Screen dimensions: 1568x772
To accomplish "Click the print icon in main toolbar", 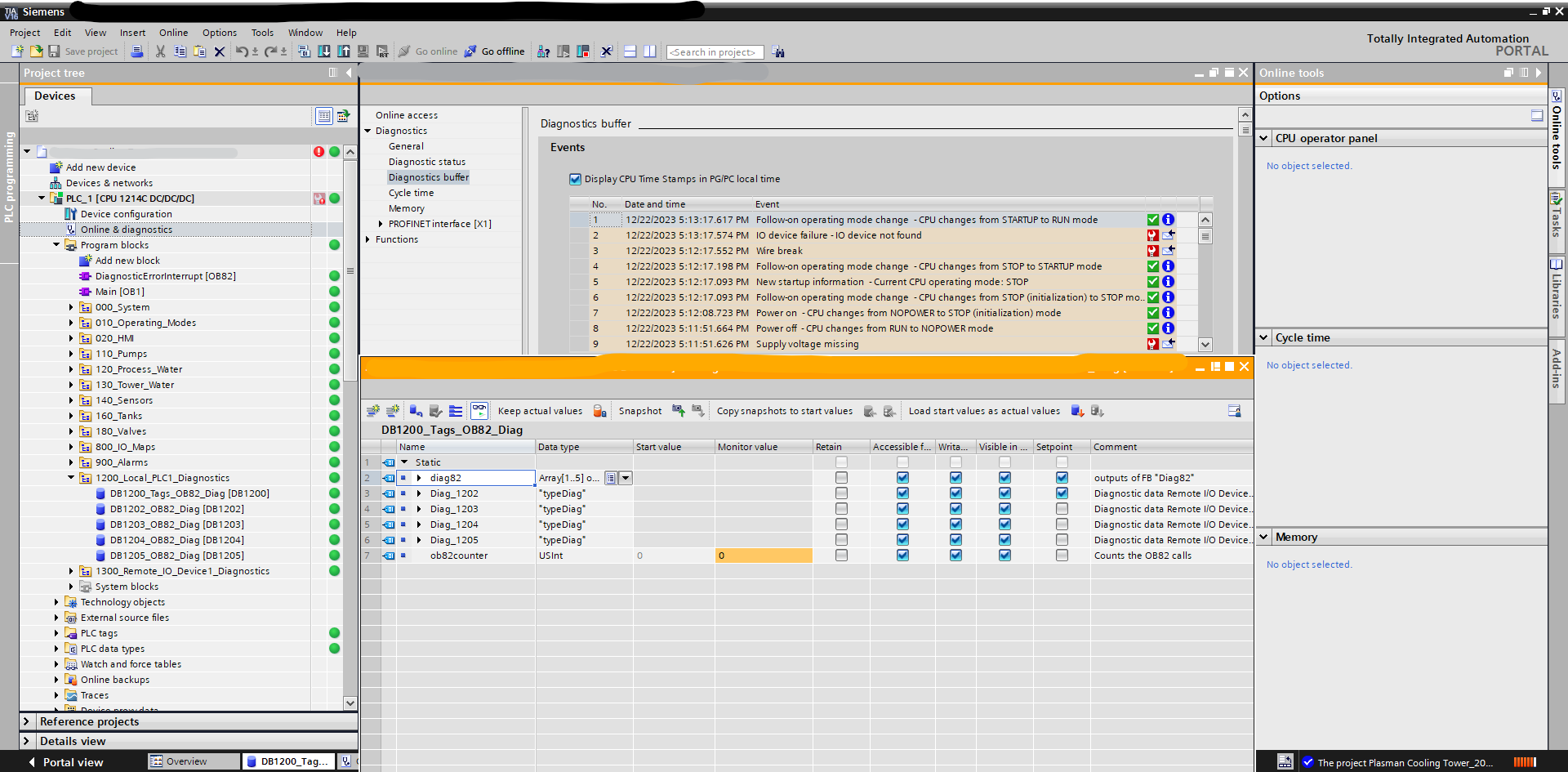I will click(x=137, y=51).
